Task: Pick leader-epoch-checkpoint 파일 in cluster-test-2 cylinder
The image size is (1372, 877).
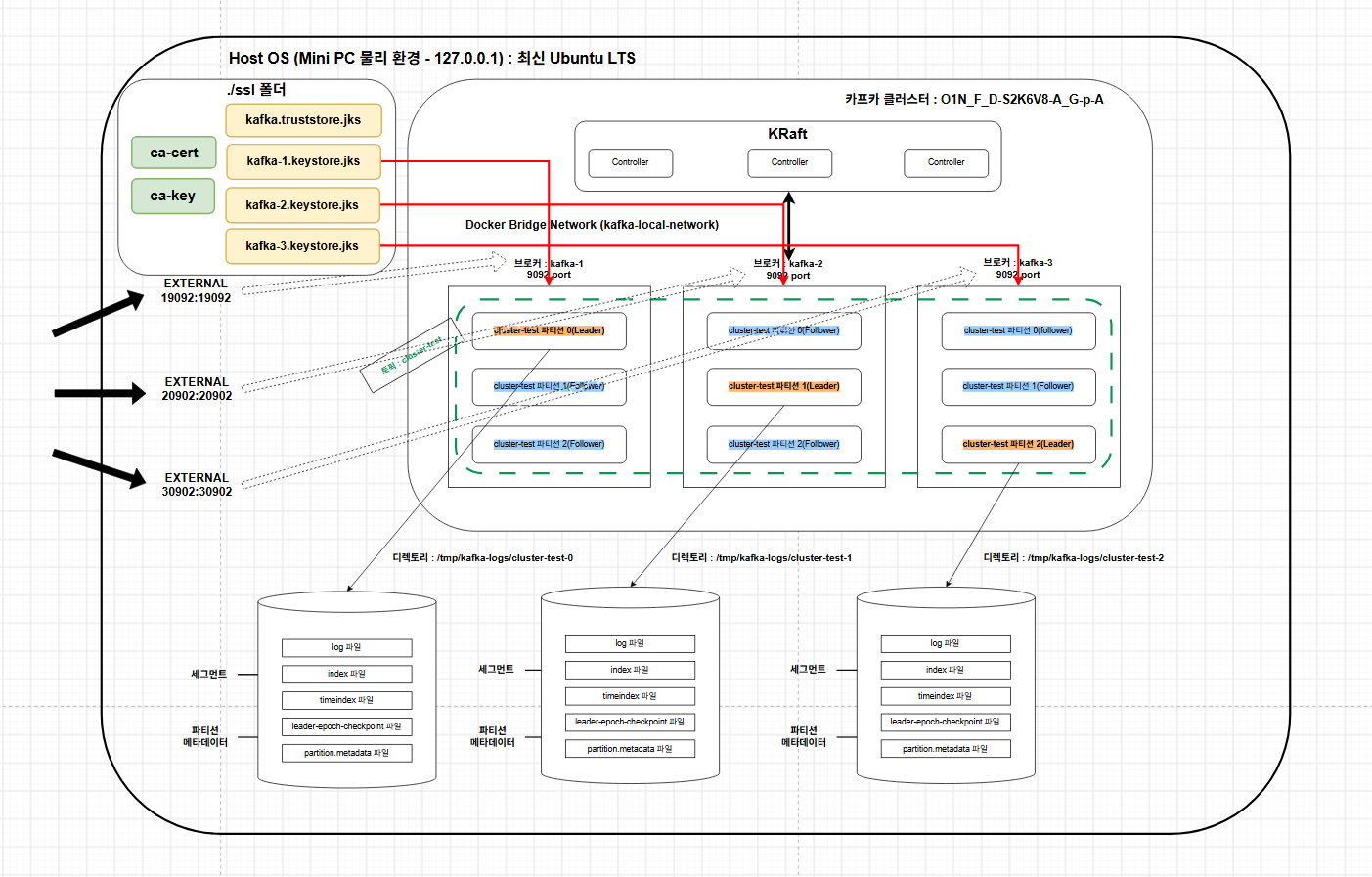Action: tap(946, 722)
